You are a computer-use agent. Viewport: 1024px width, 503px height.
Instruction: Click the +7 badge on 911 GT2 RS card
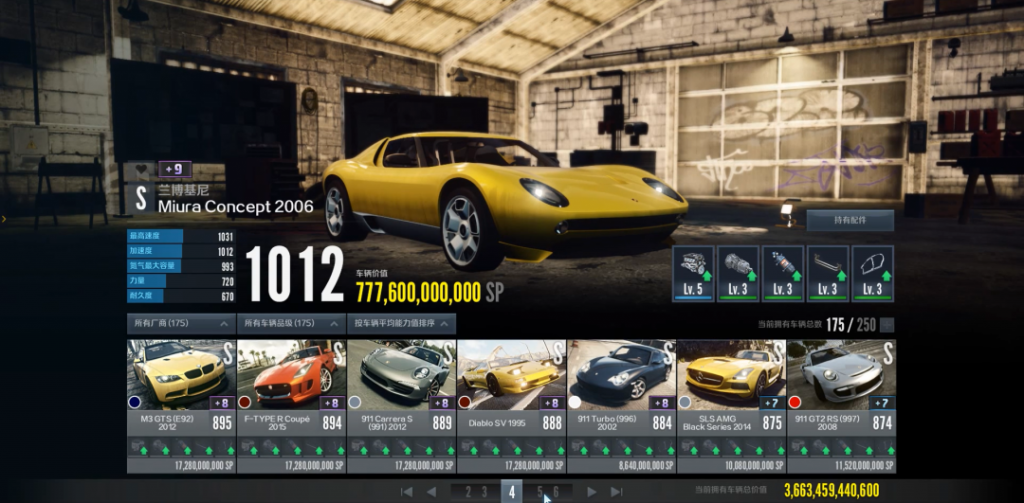(882, 402)
